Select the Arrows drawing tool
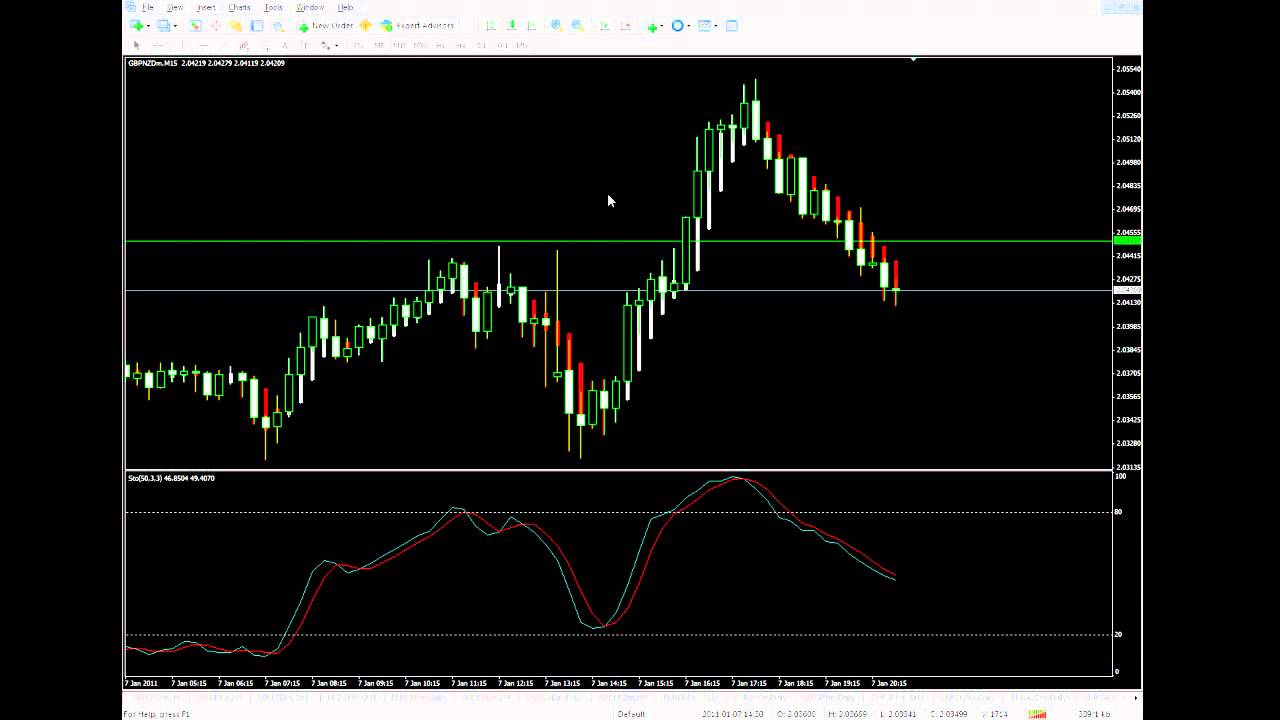The image size is (1280, 720). click(x=325, y=45)
